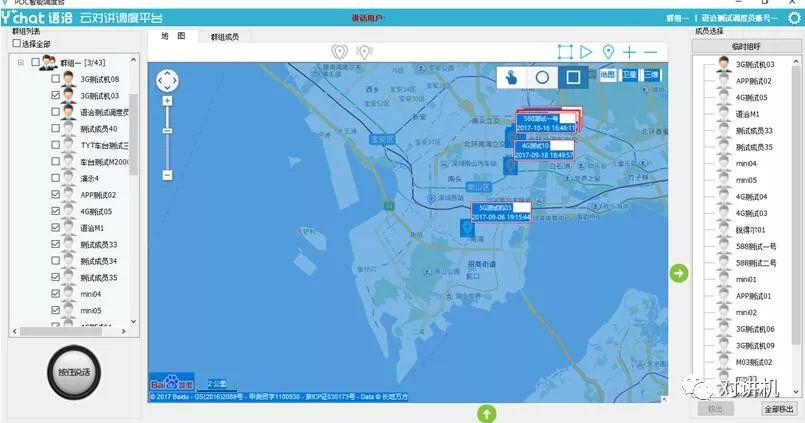Uncheck the 语洽M1 checkbox
This screenshot has height=423, width=805.
[x=55, y=227]
